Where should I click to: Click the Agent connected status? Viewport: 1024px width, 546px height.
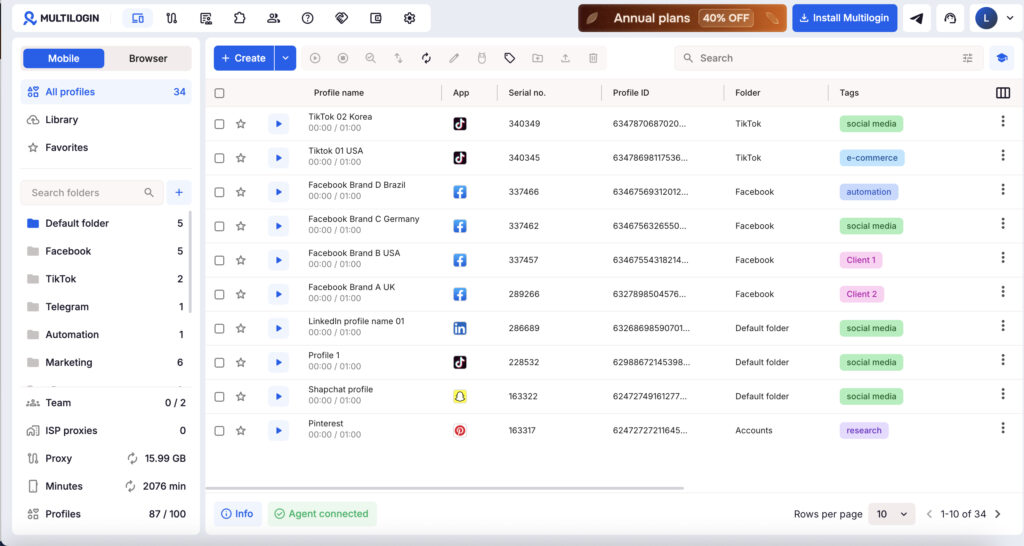point(322,514)
